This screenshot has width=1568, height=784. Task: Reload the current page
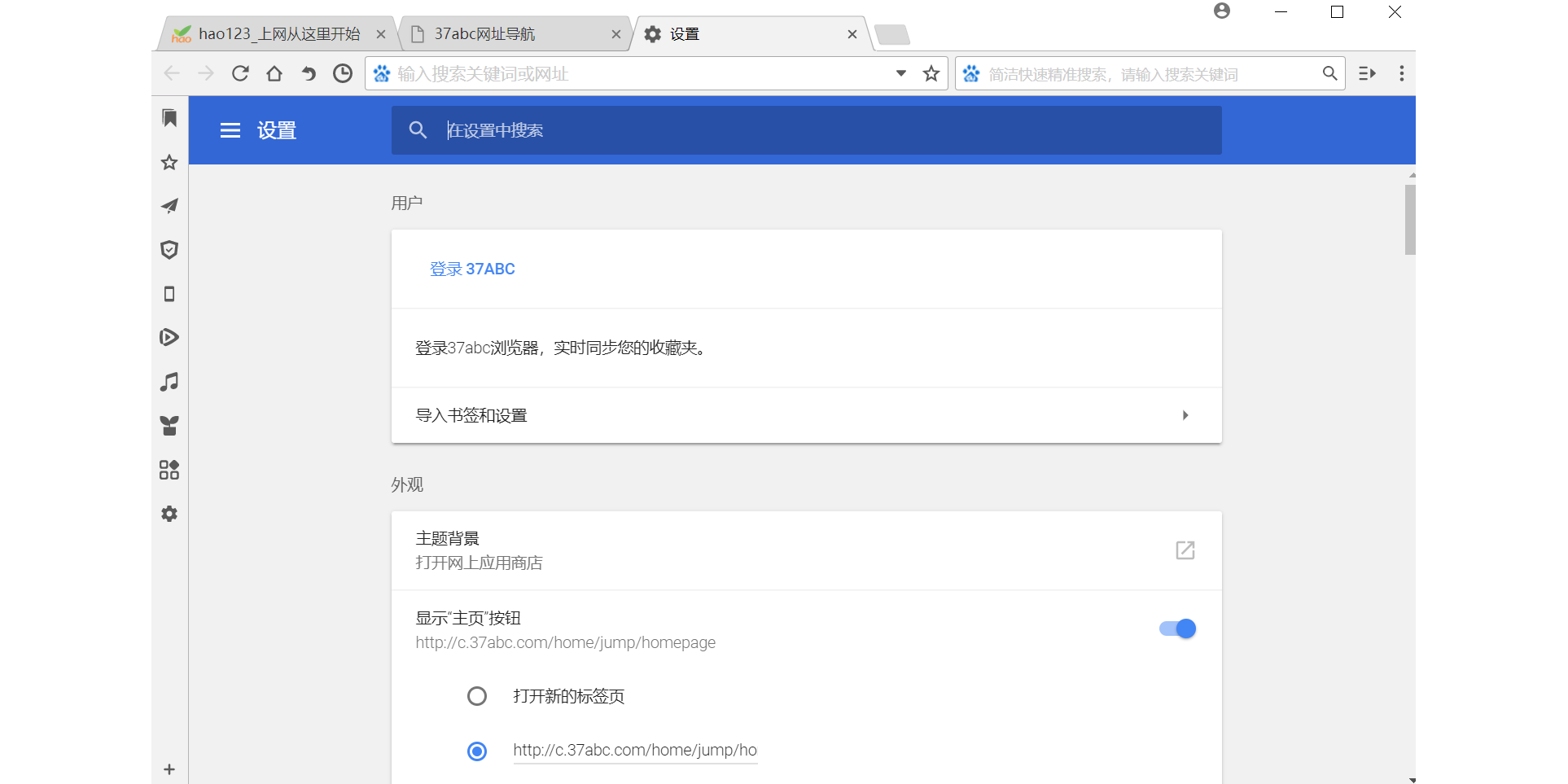pyautogui.click(x=240, y=73)
